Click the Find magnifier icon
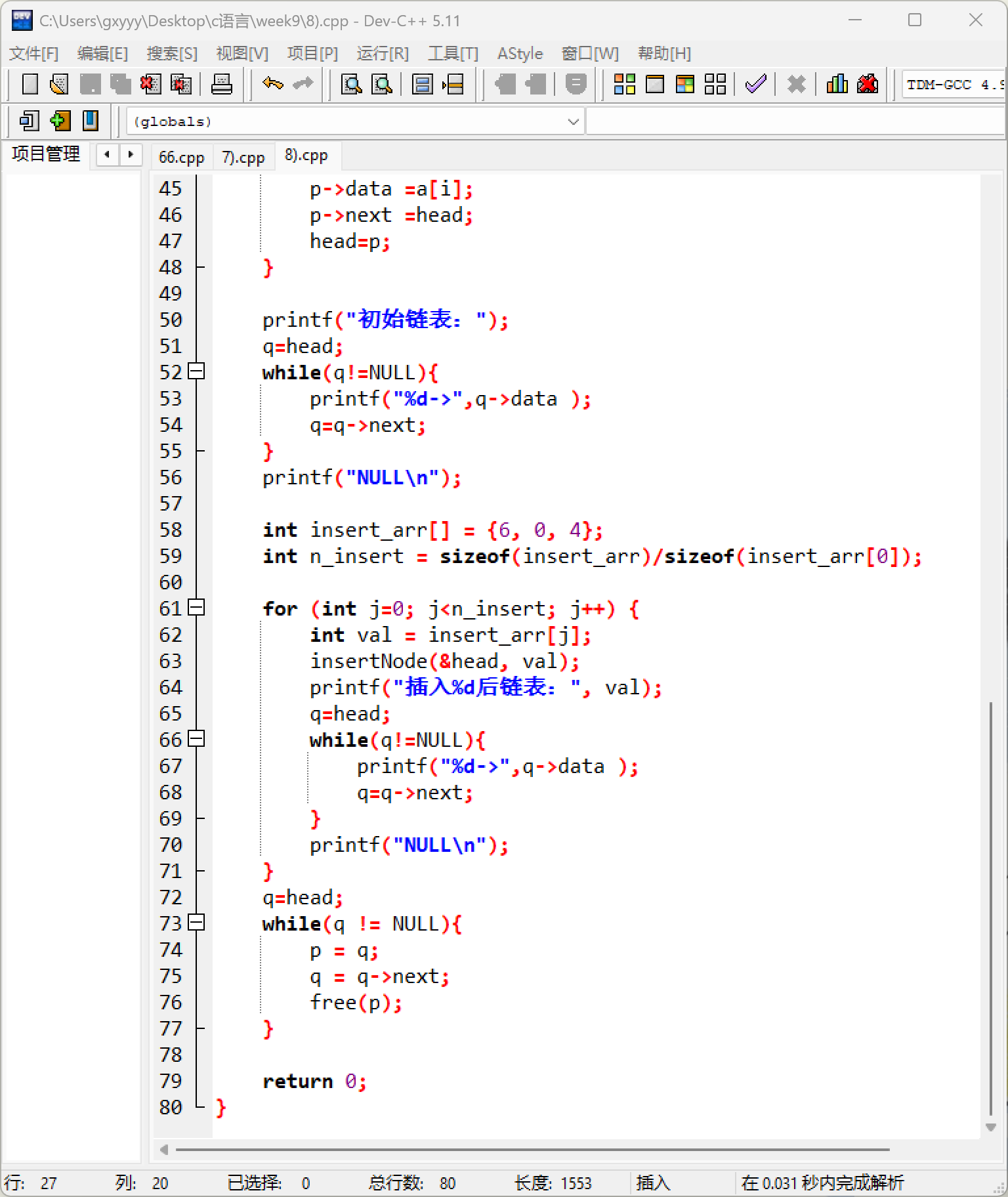The width and height of the screenshot is (1008, 1197). click(352, 84)
